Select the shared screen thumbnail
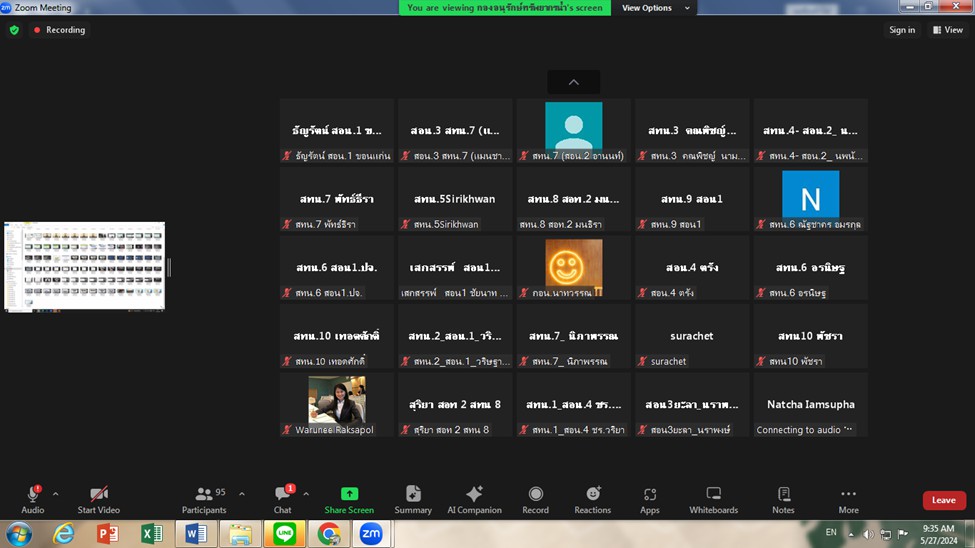Screen dimensions: 975x548 tap(84, 266)
